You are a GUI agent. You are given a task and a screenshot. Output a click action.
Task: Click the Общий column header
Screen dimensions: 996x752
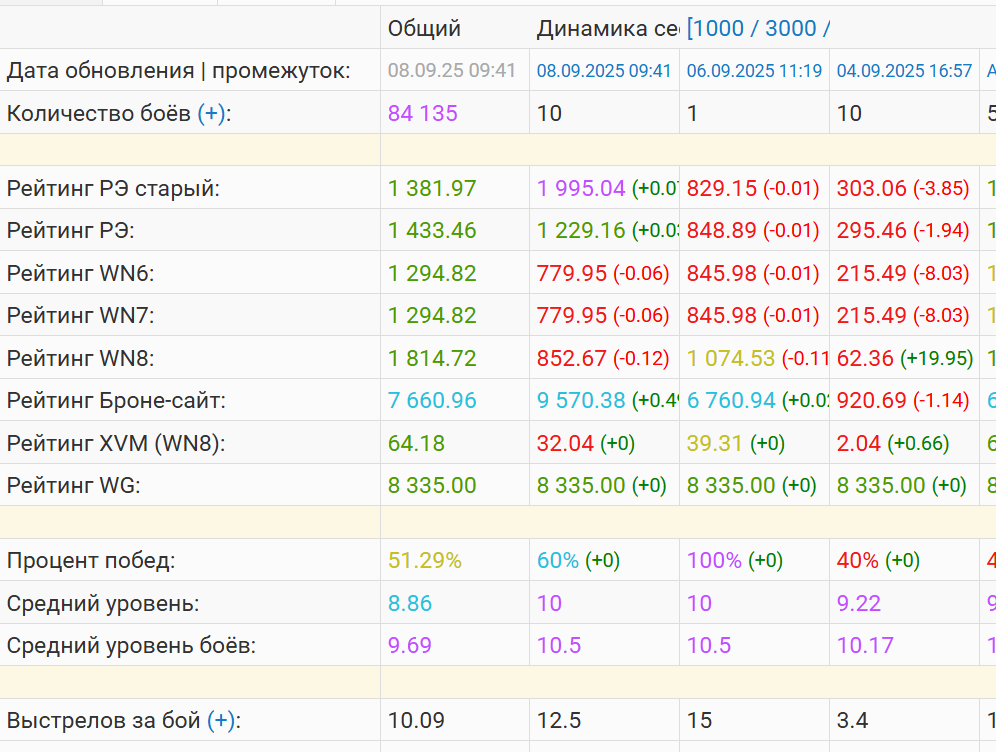click(x=424, y=28)
